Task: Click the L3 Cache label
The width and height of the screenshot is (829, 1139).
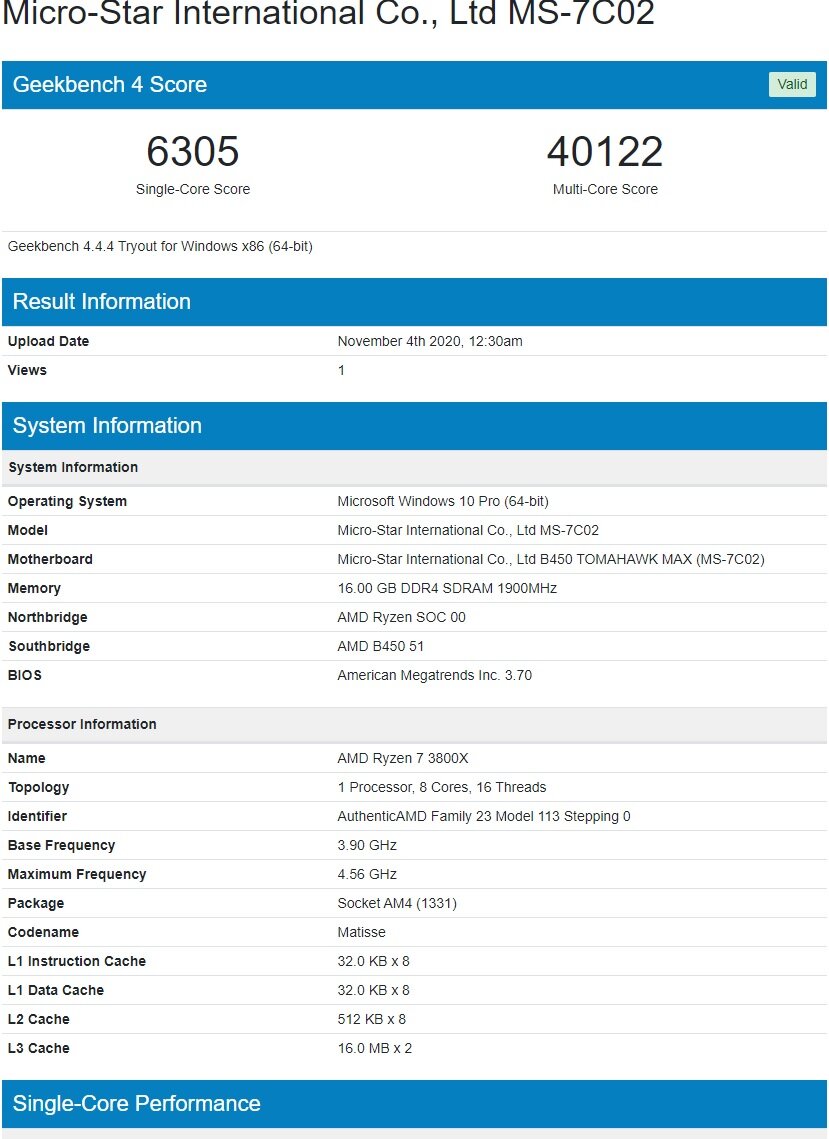Action: tap(39, 1049)
